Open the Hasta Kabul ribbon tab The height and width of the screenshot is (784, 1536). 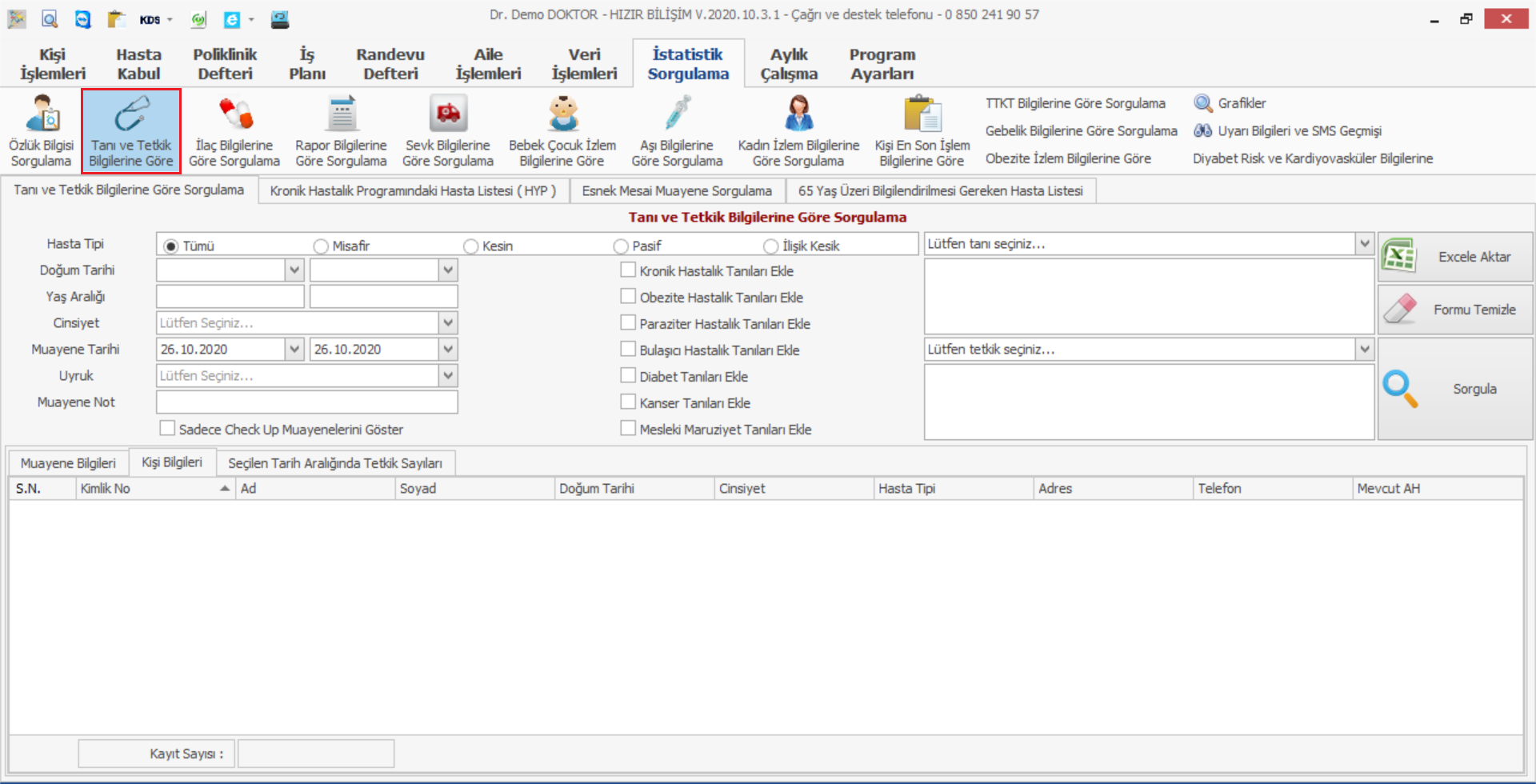139,64
